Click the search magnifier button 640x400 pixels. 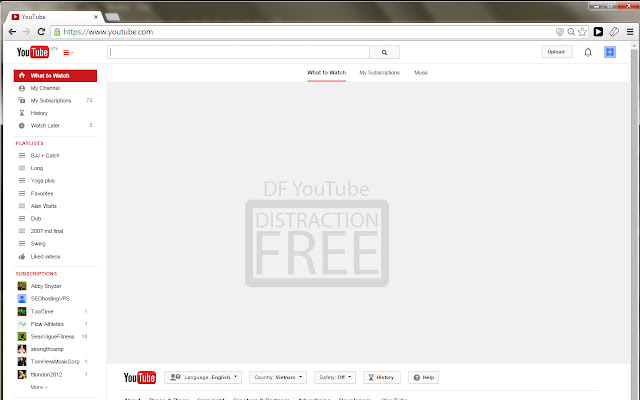click(384, 52)
